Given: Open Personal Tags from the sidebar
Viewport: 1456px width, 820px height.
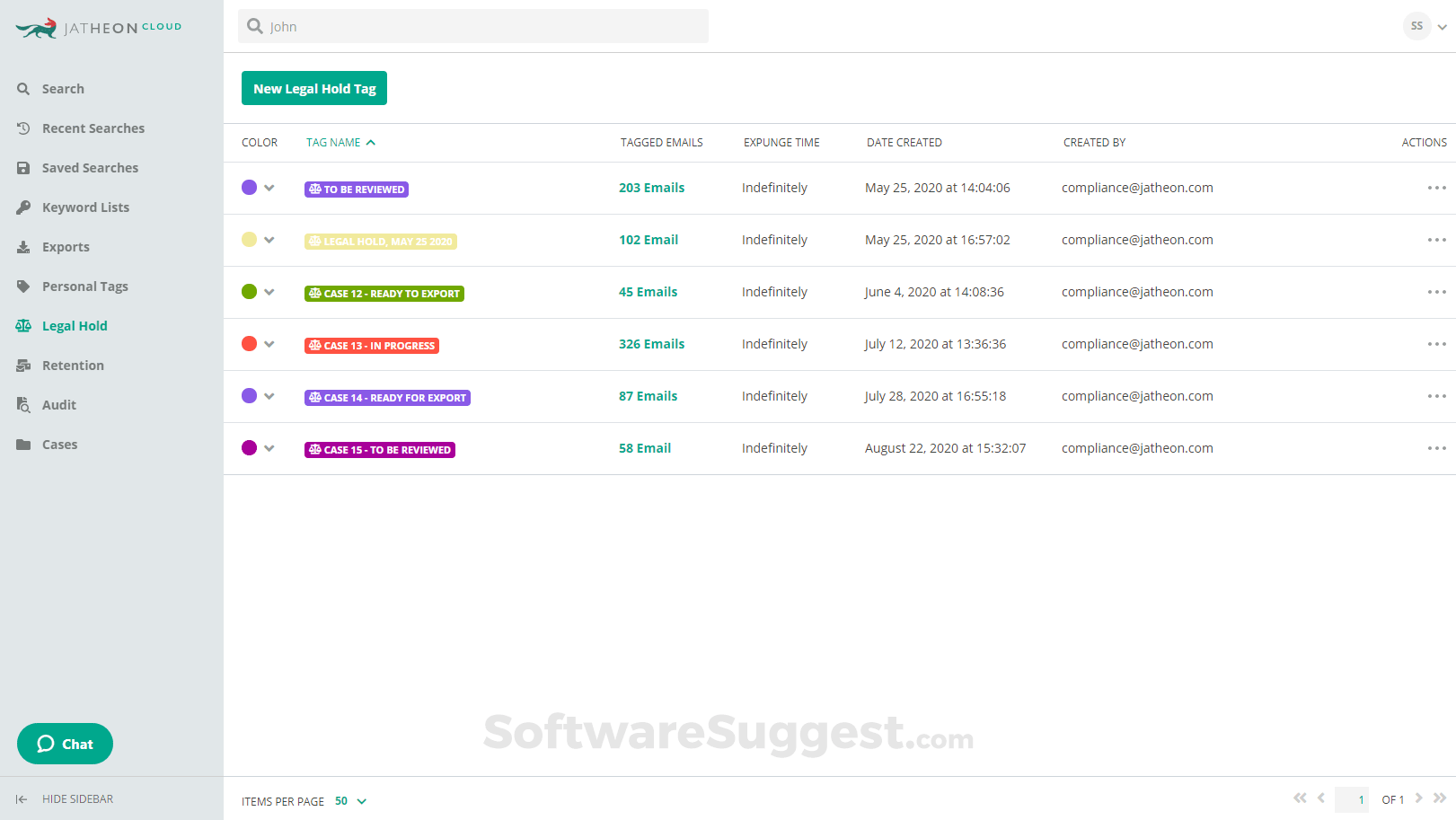Looking at the screenshot, I should pyautogui.click(x=85, y=286).
